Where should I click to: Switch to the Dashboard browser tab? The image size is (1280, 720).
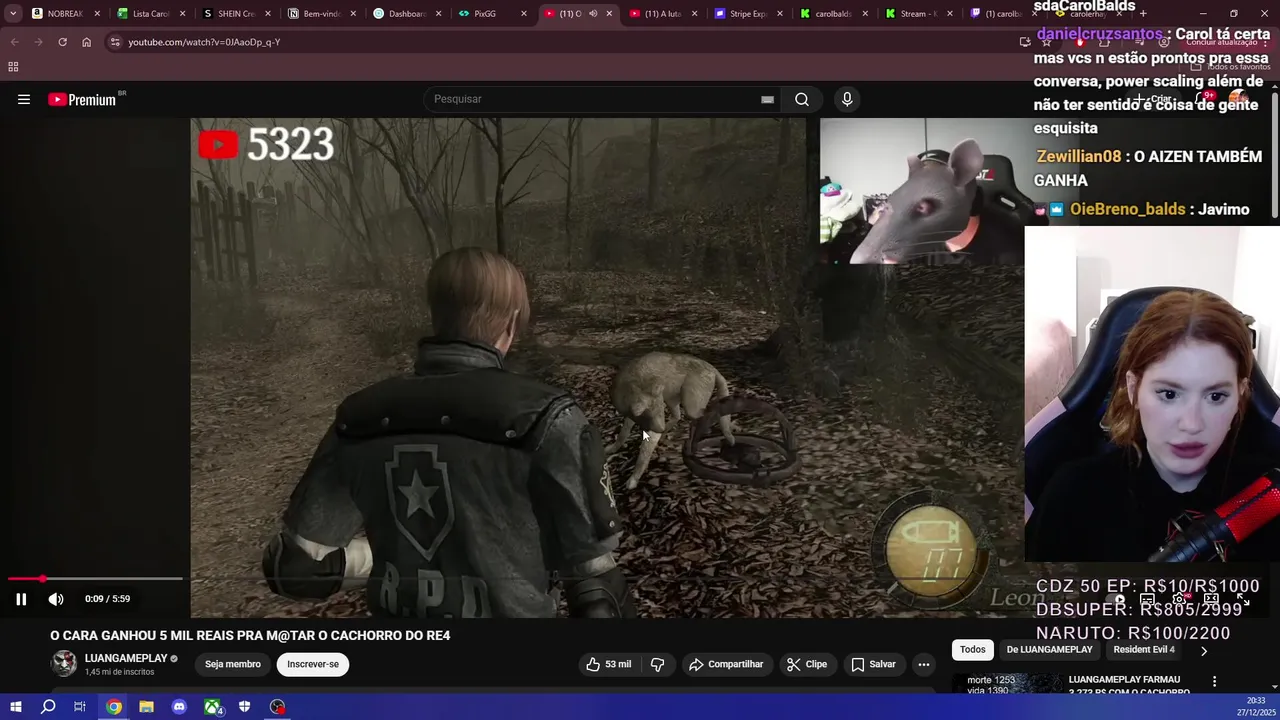pos(407,14)
